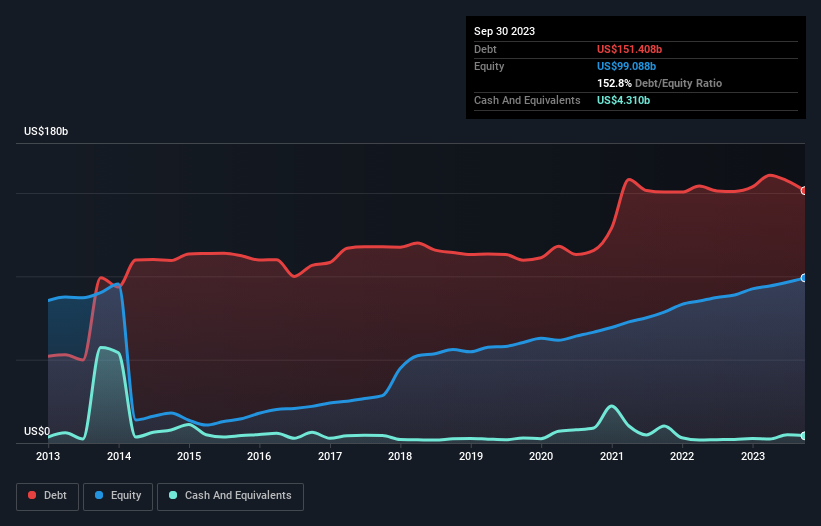
Task: Click Cash And Equivalents label in tooltip
Action: coord(527,100)
